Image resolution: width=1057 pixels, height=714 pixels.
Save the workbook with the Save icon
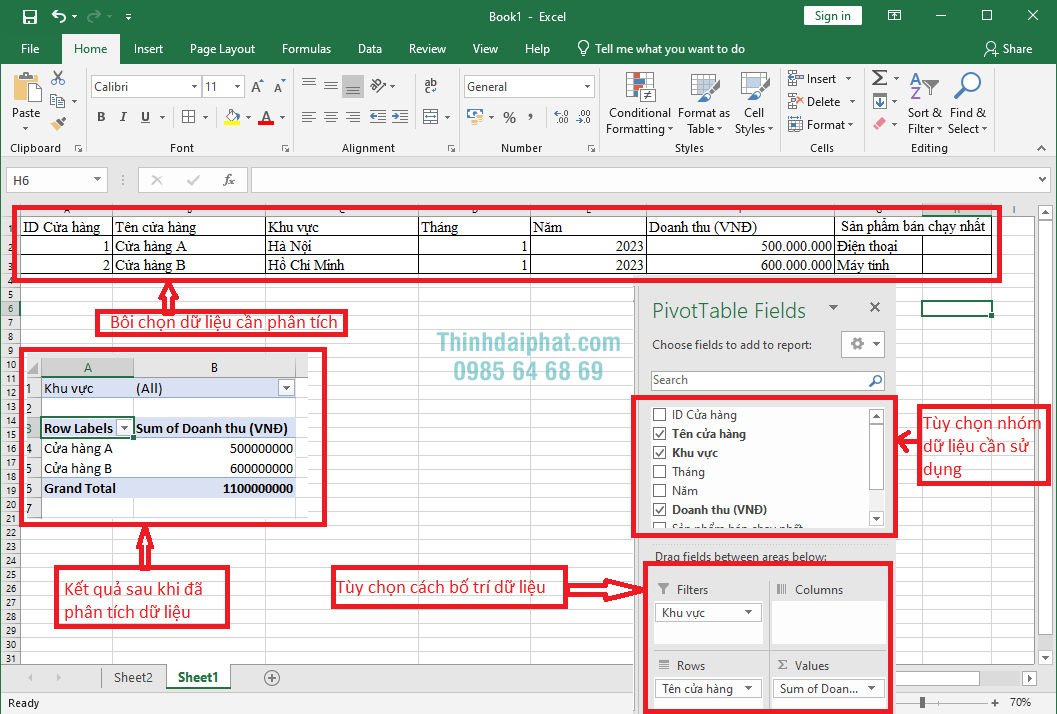tap(30, 16)
